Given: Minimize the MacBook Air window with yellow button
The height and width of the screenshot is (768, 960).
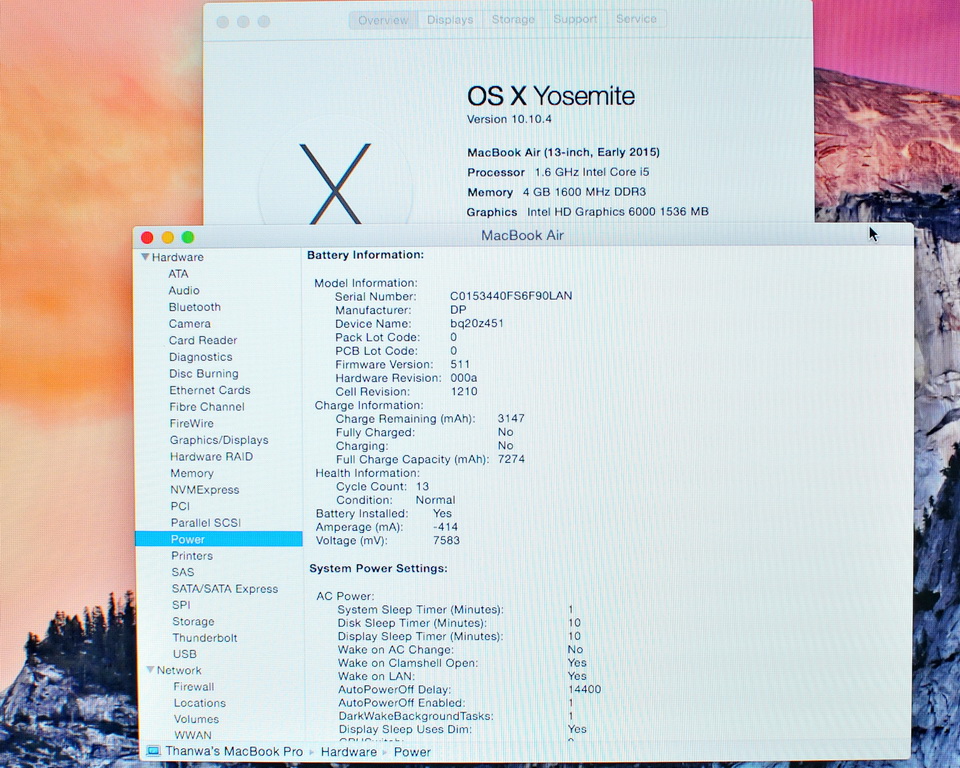Looking at the screenshot, I should [168, 237].
